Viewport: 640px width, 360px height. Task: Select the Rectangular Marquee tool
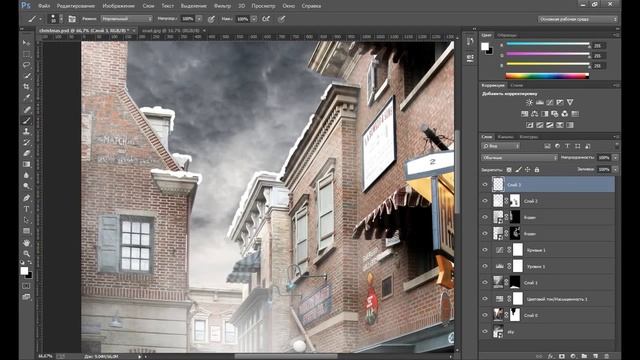tap(27, 54)
